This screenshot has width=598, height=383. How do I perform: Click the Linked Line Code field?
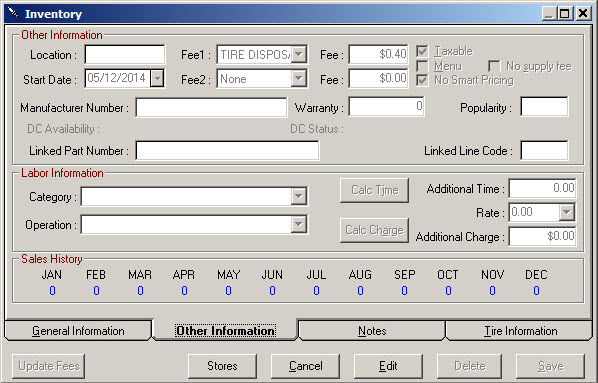[544, 150]
